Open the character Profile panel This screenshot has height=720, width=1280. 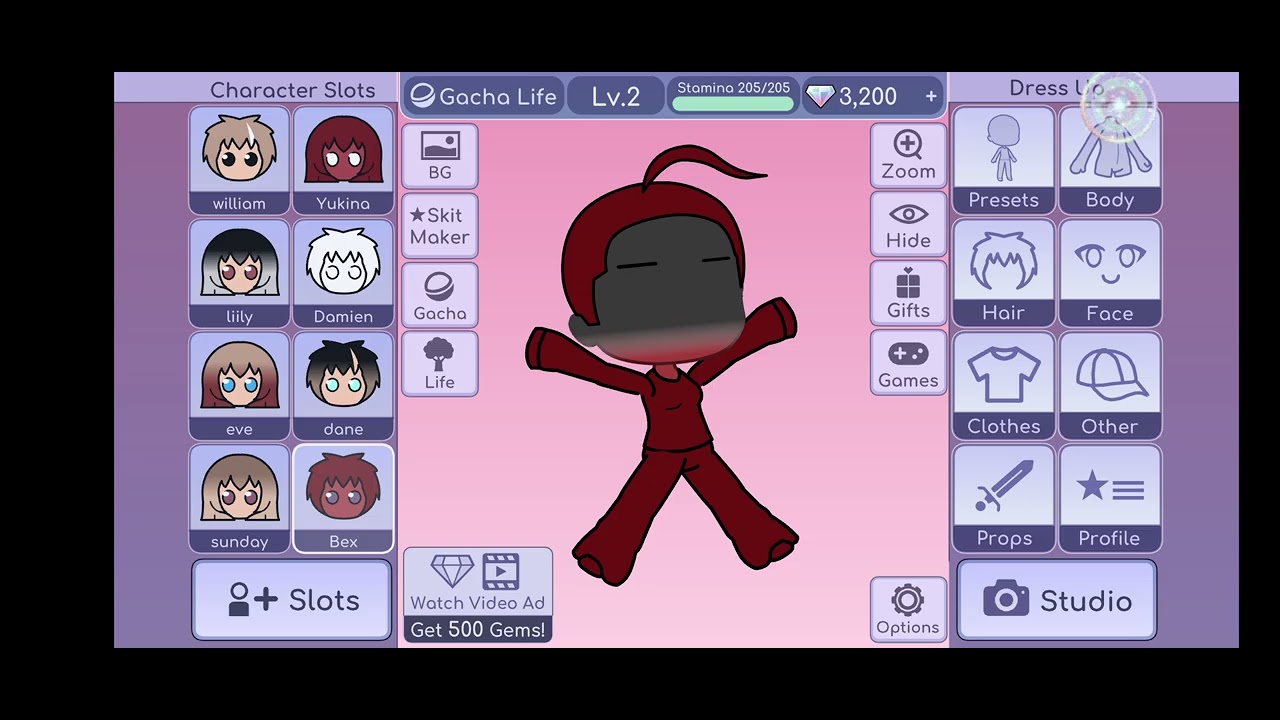pos(1110,499)
